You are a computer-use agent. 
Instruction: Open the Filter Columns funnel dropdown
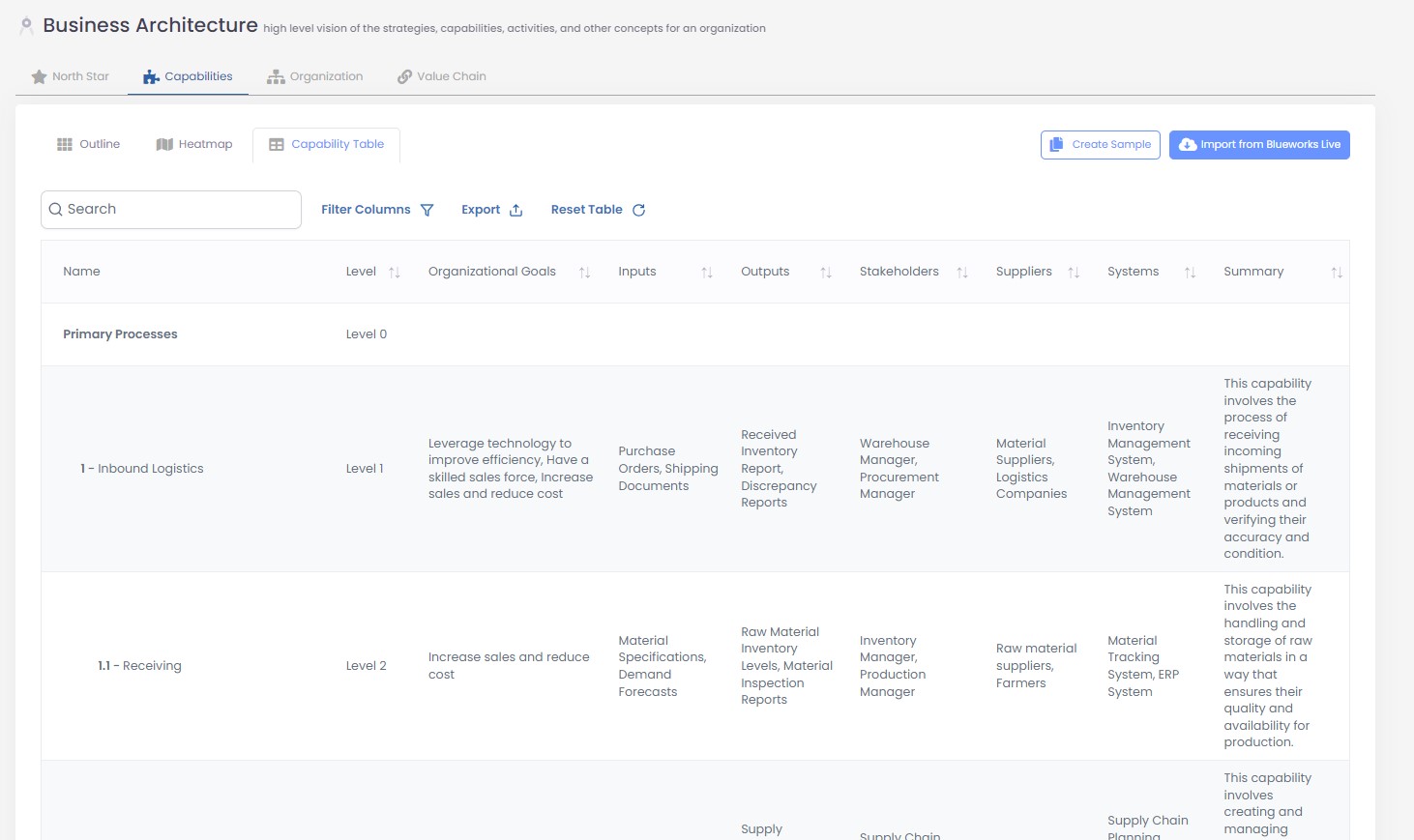427,209
